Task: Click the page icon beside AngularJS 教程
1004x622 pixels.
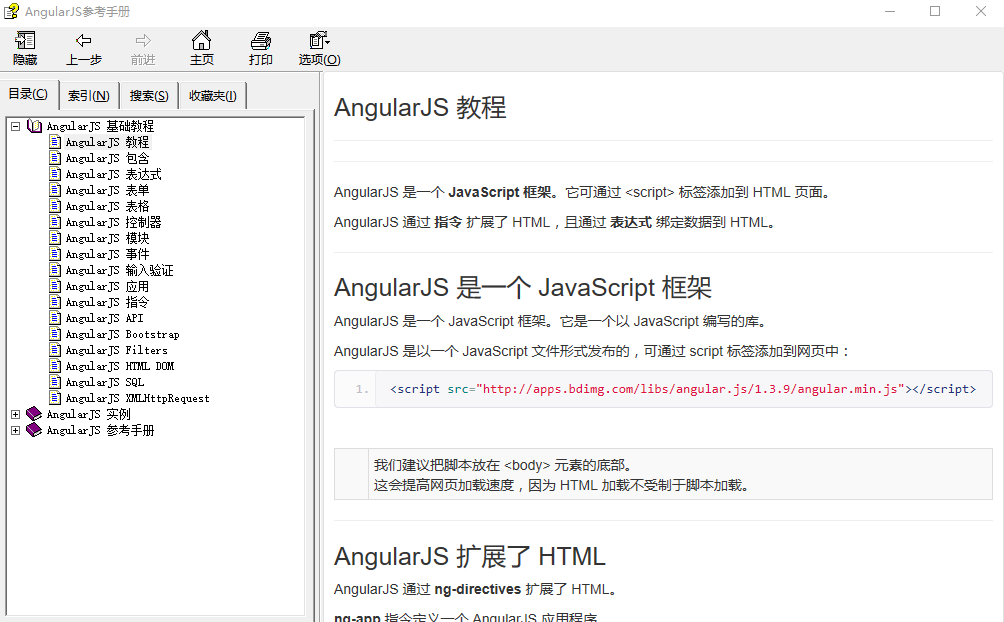Action: pyautogui.click(x=53, y=141)
